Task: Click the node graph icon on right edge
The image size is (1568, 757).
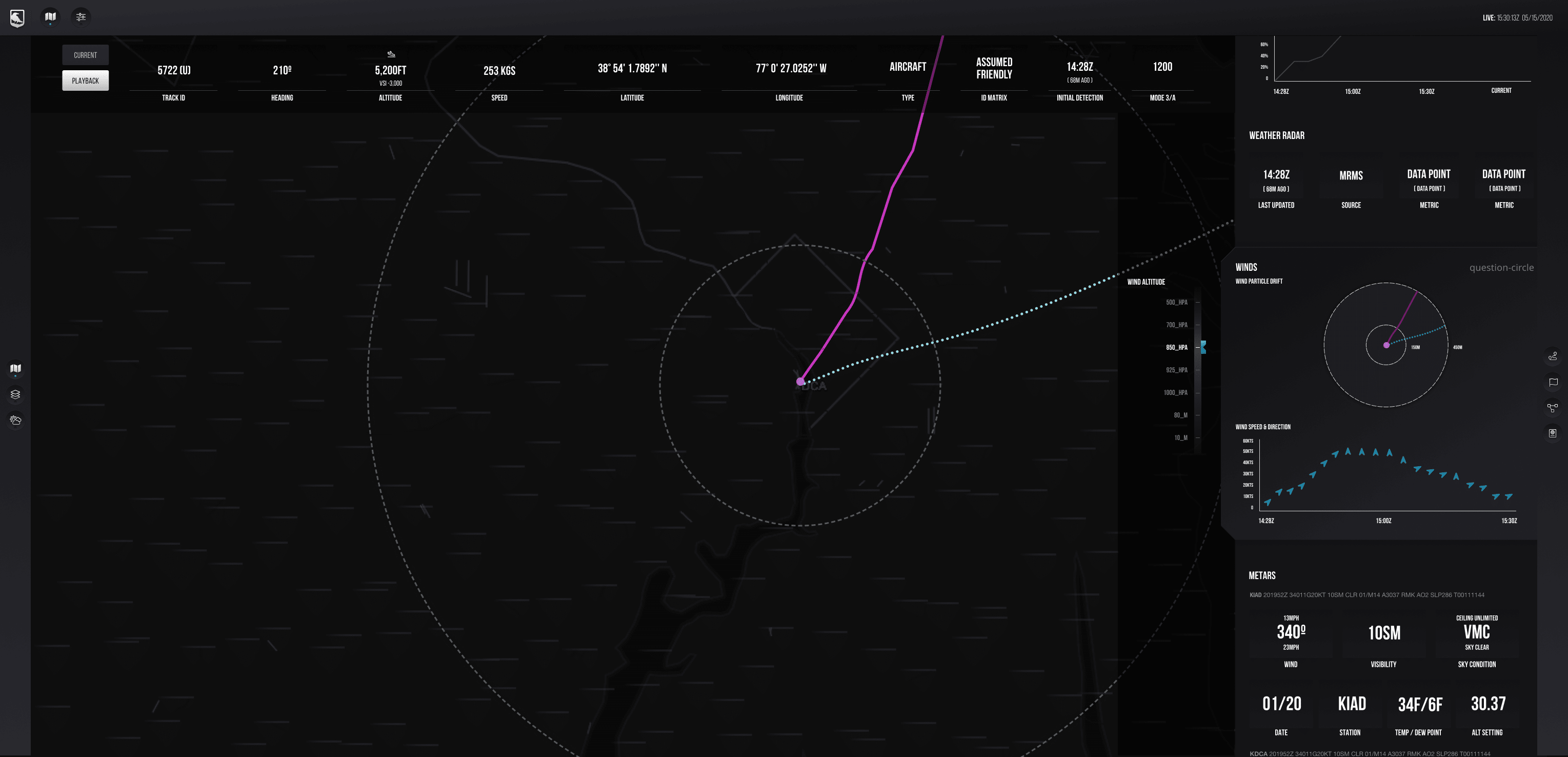Action: point(1553,407)
